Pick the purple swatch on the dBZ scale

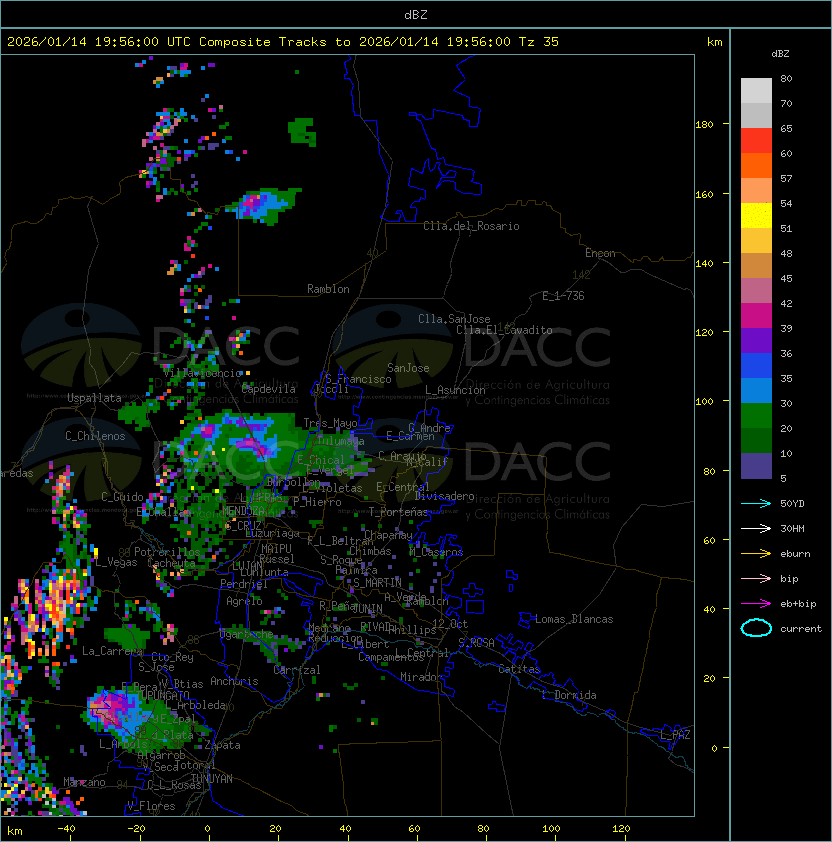click(756, 340)
